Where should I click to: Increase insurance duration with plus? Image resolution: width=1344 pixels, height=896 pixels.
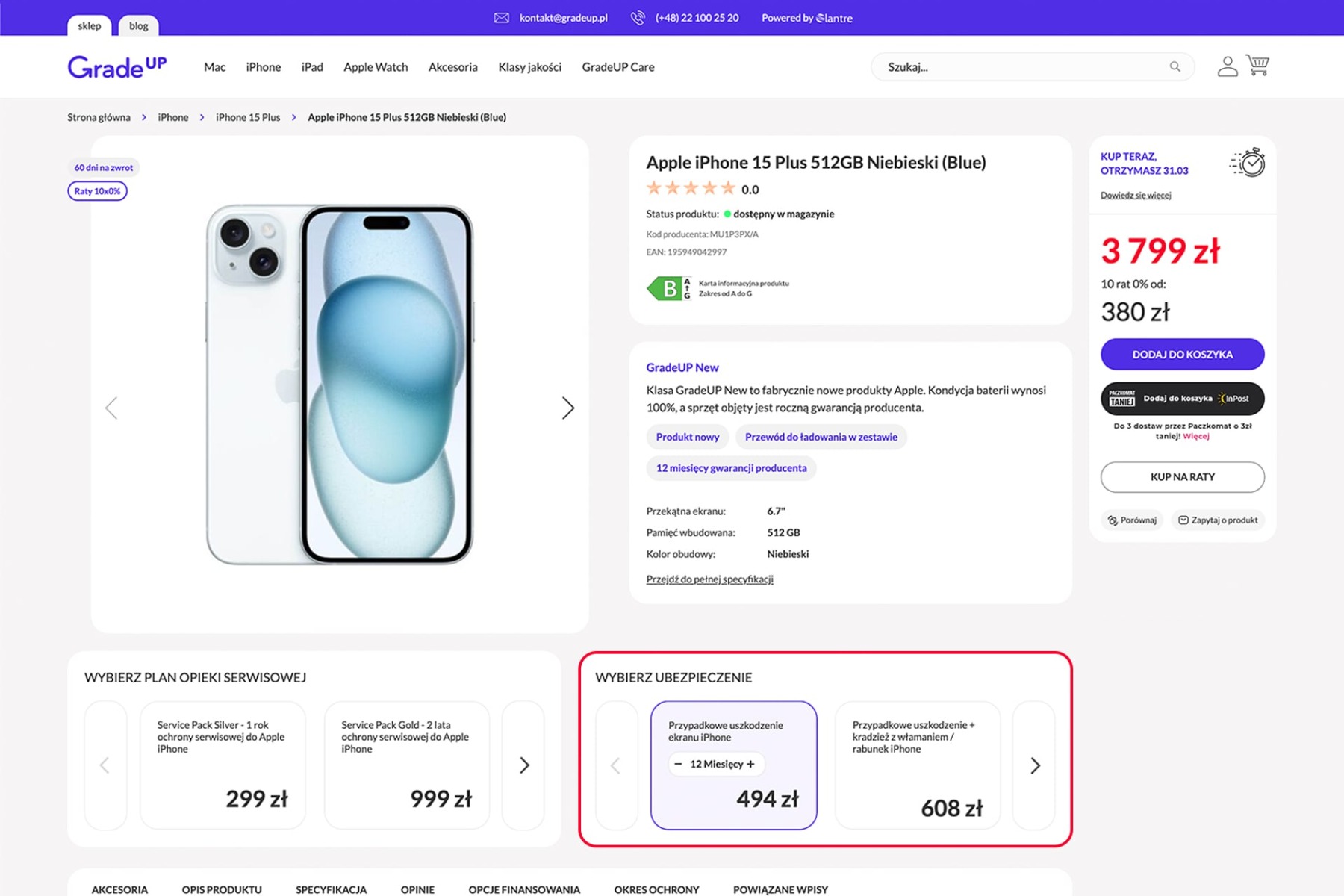[x=750, y=764]
